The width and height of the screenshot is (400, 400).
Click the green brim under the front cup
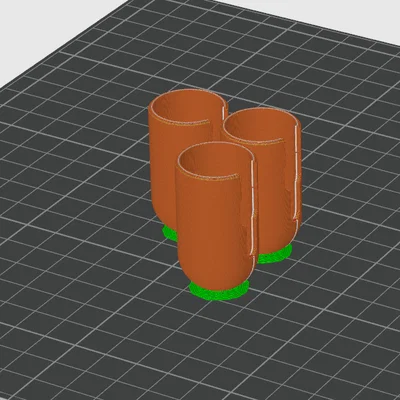pyautogui.click(x=219, y=292)
